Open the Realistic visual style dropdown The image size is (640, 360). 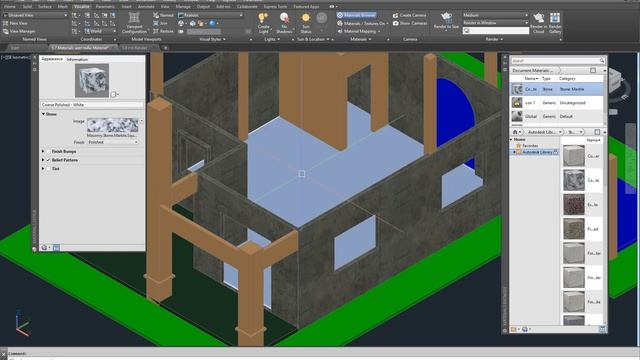(x=211, y=15)
